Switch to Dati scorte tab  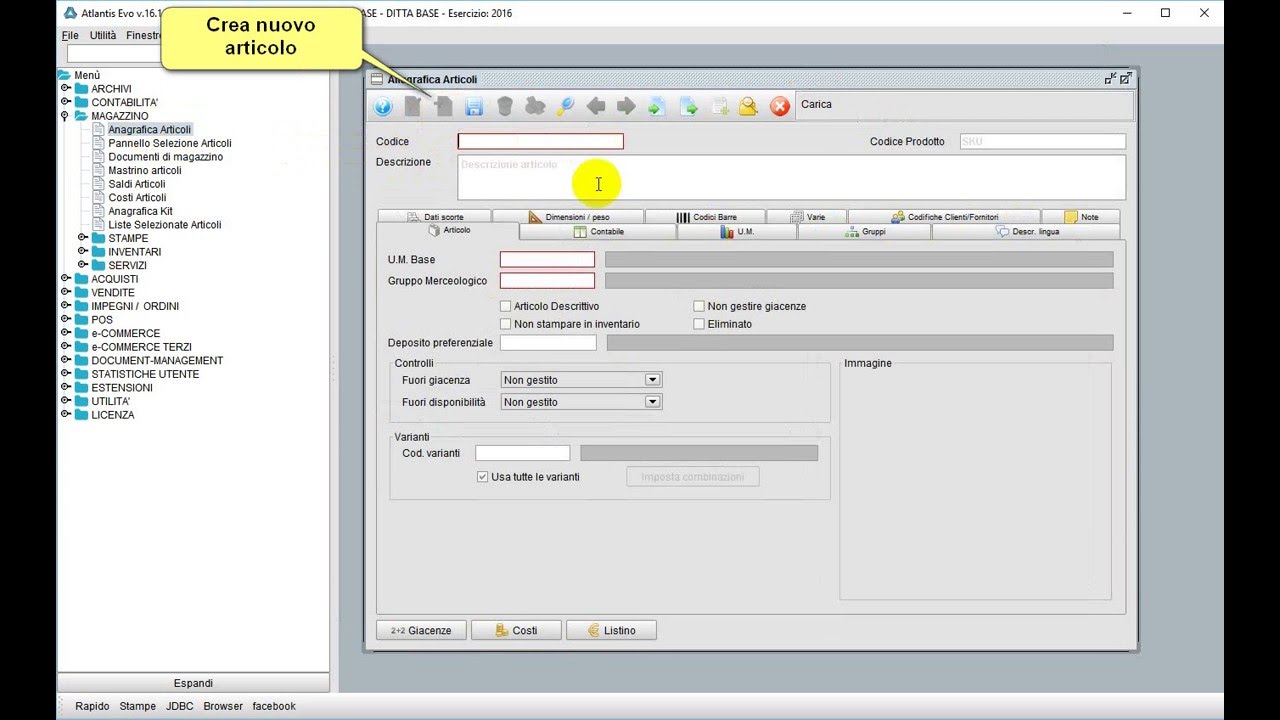point(435,217)
